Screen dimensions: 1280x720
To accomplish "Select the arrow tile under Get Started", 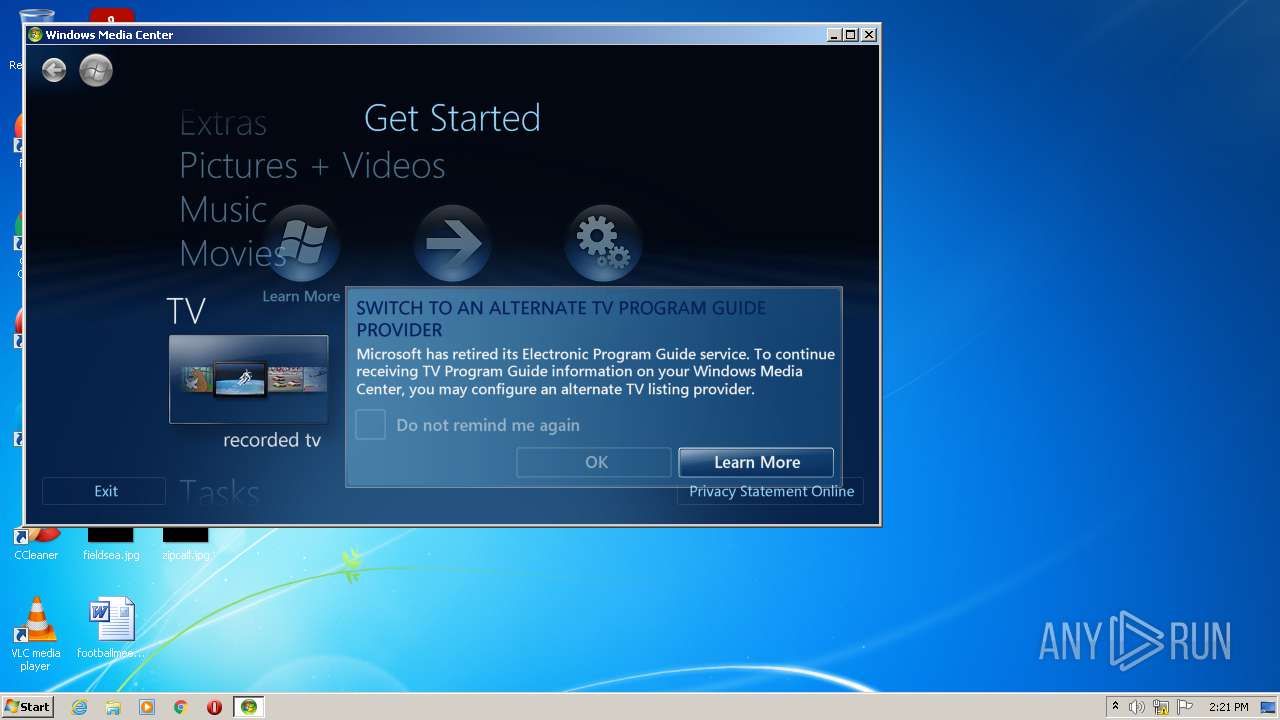I will [452, 243].
